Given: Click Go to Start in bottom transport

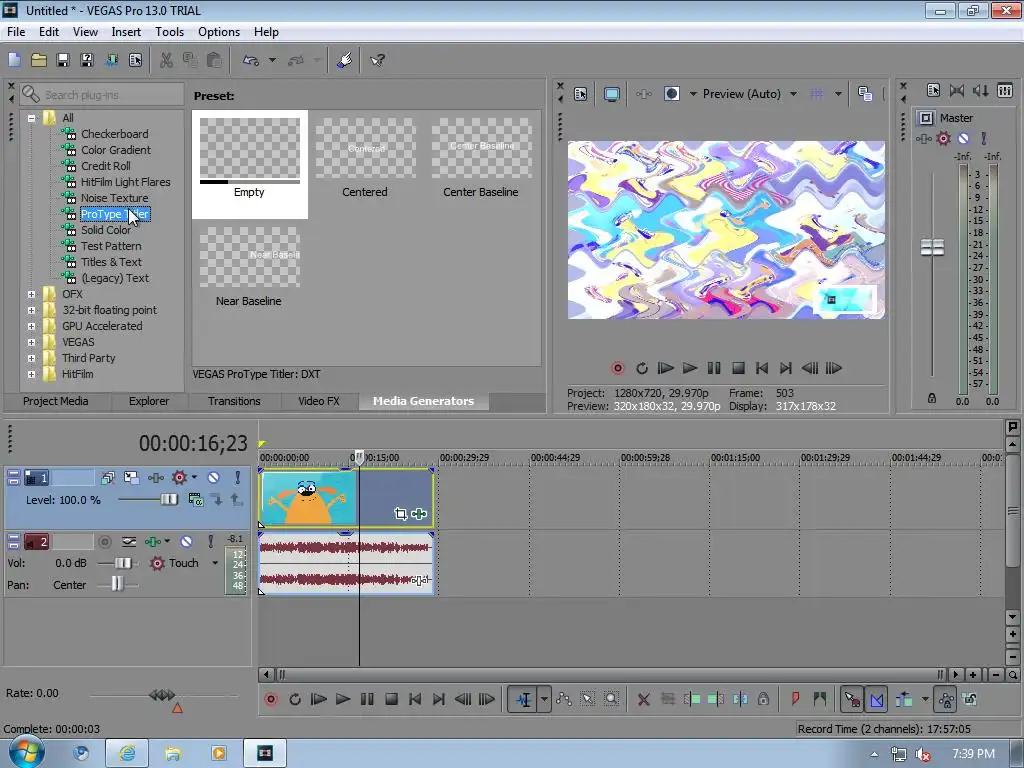Looking at the screenshot, I should [x=415, y=699].
